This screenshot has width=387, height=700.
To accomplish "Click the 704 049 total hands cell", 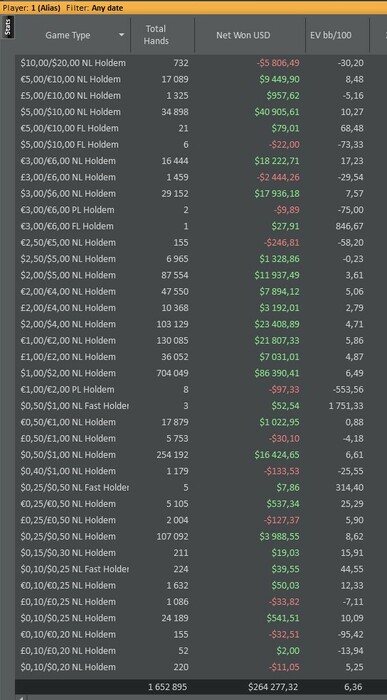I will tap(175, 373).
